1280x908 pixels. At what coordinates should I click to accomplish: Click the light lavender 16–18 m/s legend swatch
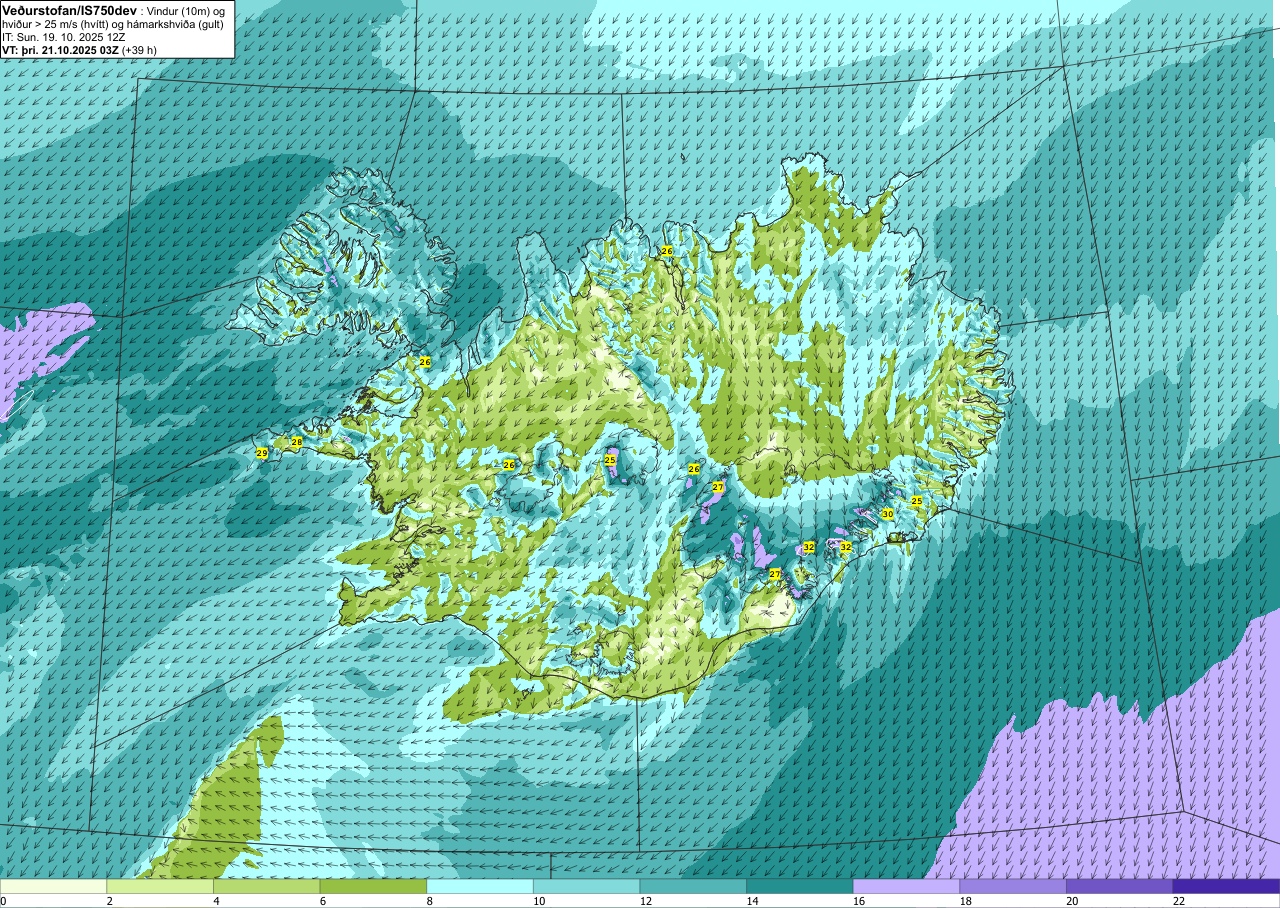tap(907, 886)
